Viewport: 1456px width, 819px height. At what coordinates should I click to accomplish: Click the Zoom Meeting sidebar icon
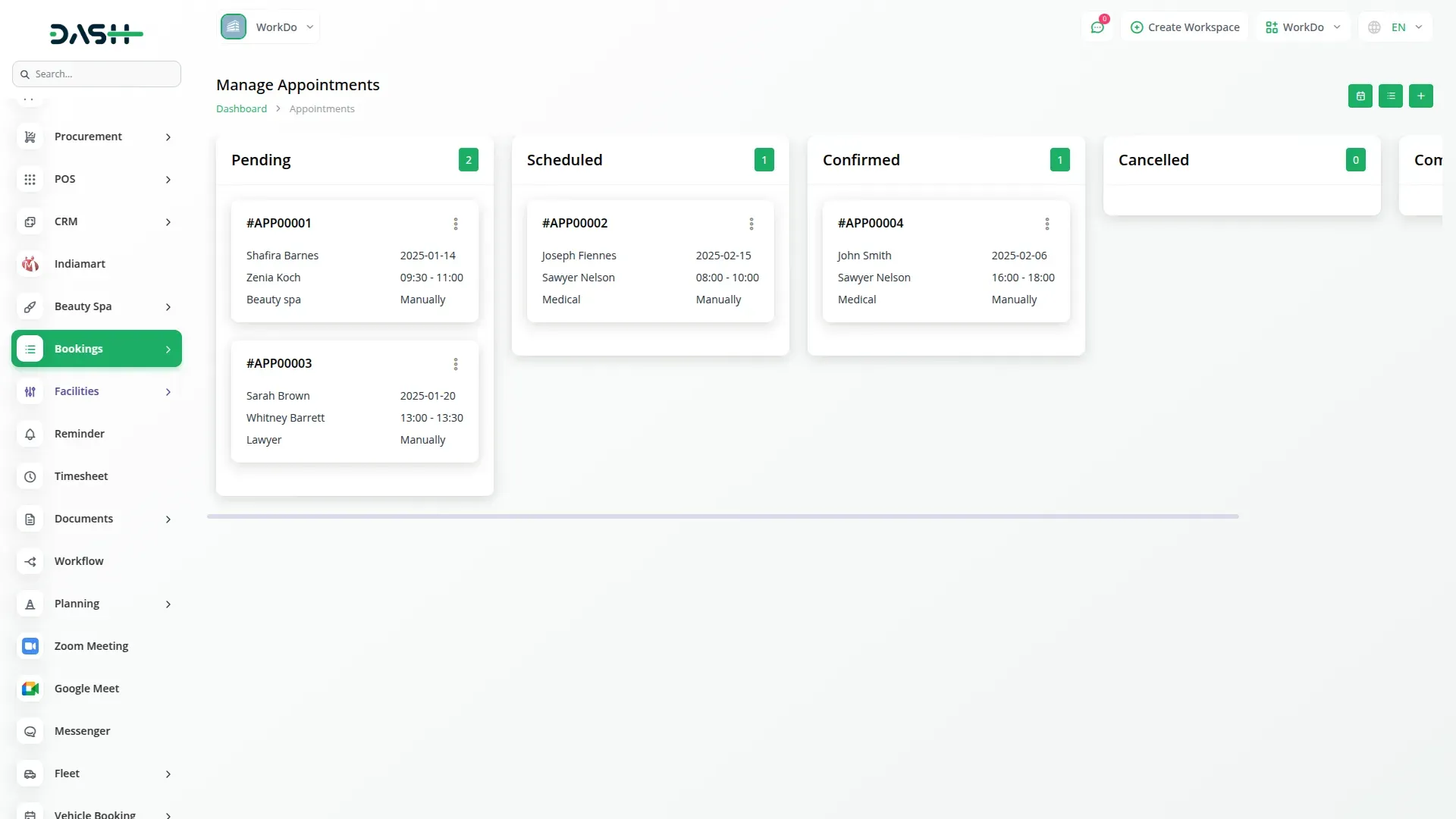(x=30, y=646)
